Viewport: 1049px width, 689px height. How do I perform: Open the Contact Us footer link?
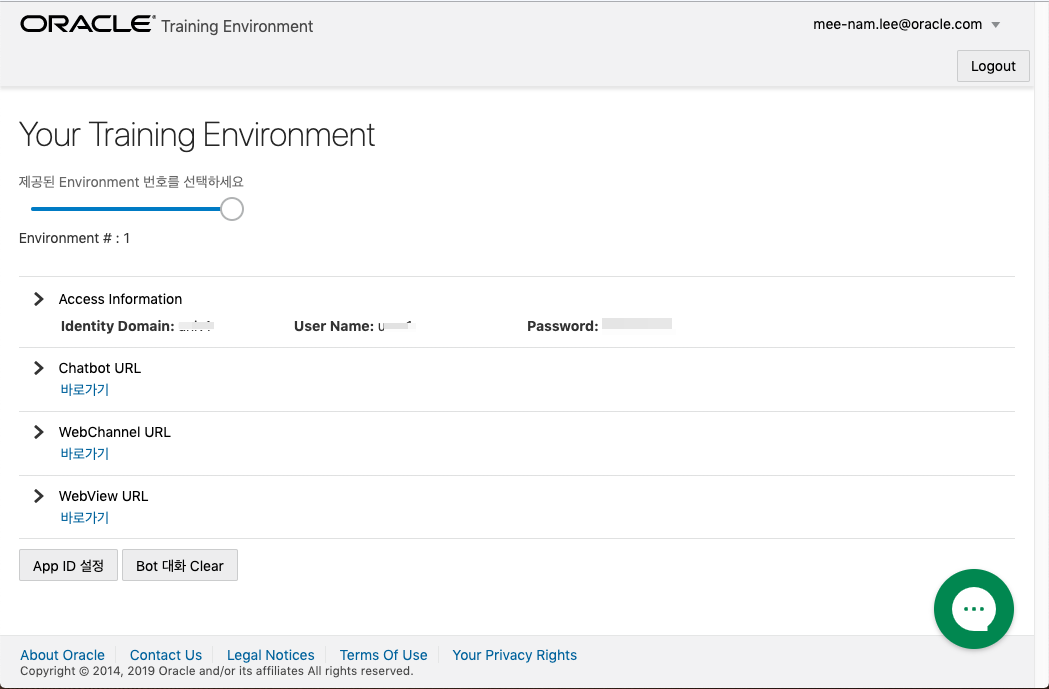(x=166, y=655)
